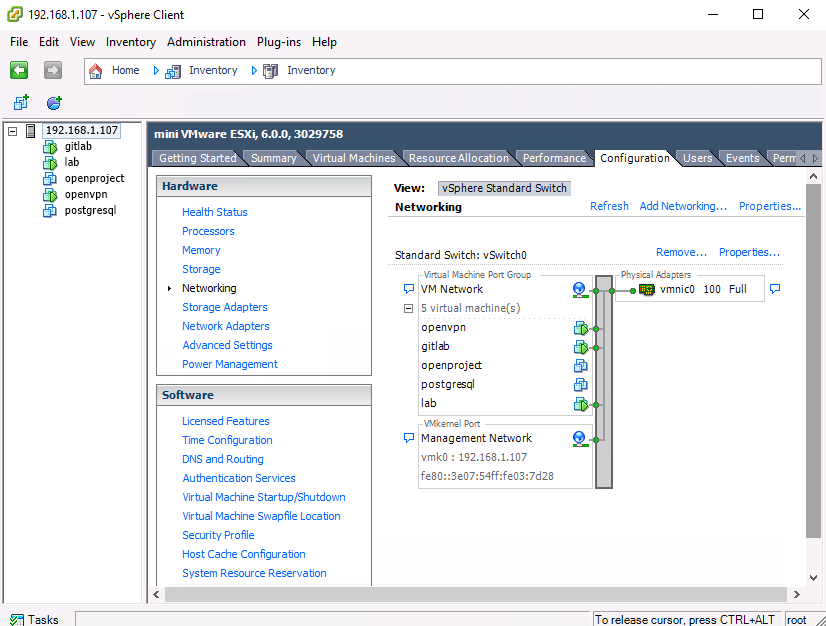Select the host server icon in tree
Image resolution: width=826 pixels, height=626 pixels.
click(31, 131)
